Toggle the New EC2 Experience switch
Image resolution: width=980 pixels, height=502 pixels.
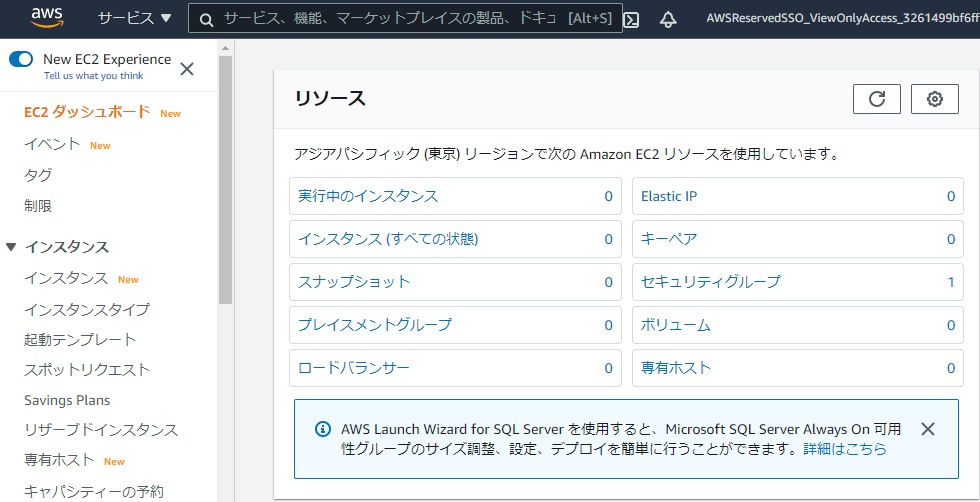coord(21,59)
